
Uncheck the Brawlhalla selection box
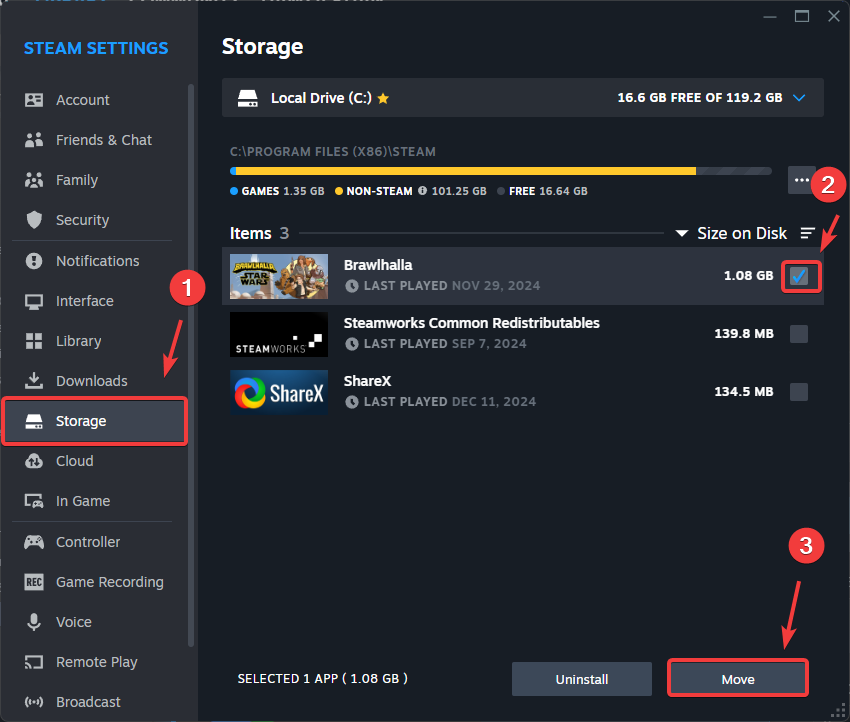coord(799,276)
